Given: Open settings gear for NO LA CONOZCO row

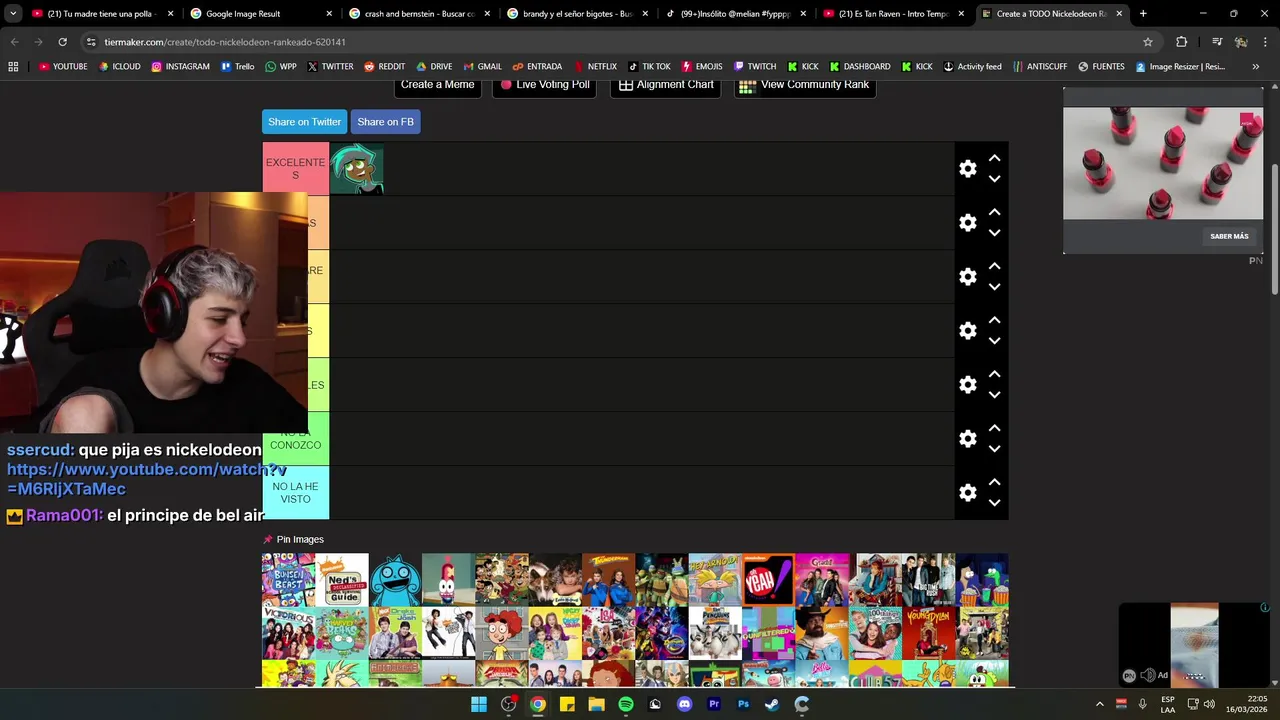Looking at the screenshot, I should pyautogui.click(x=967, y=439).
